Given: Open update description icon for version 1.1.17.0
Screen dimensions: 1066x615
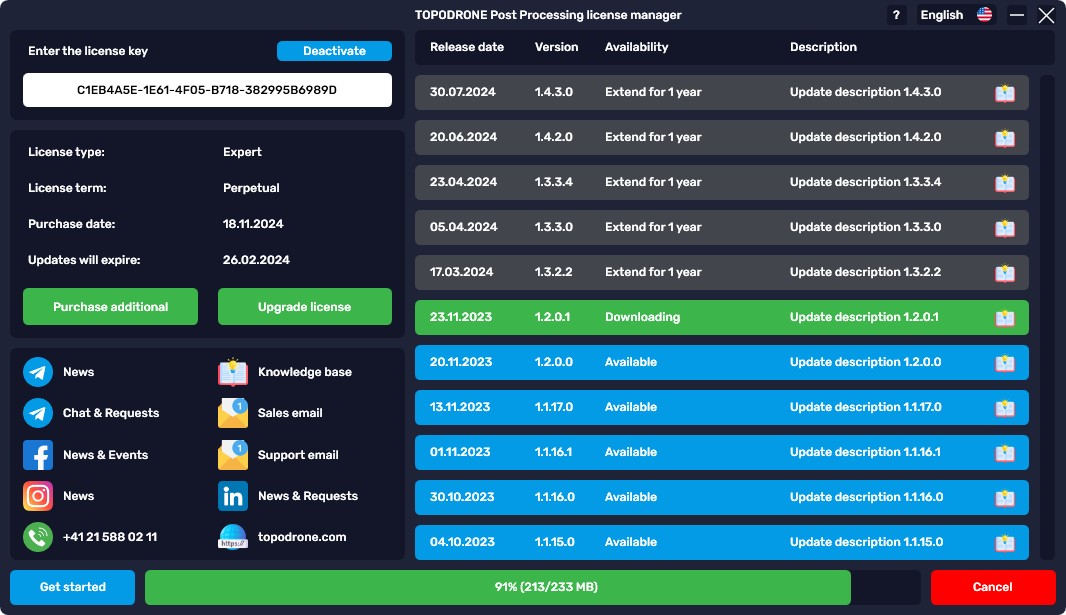Looking at the screenshot, I should tap(1005, 408).
